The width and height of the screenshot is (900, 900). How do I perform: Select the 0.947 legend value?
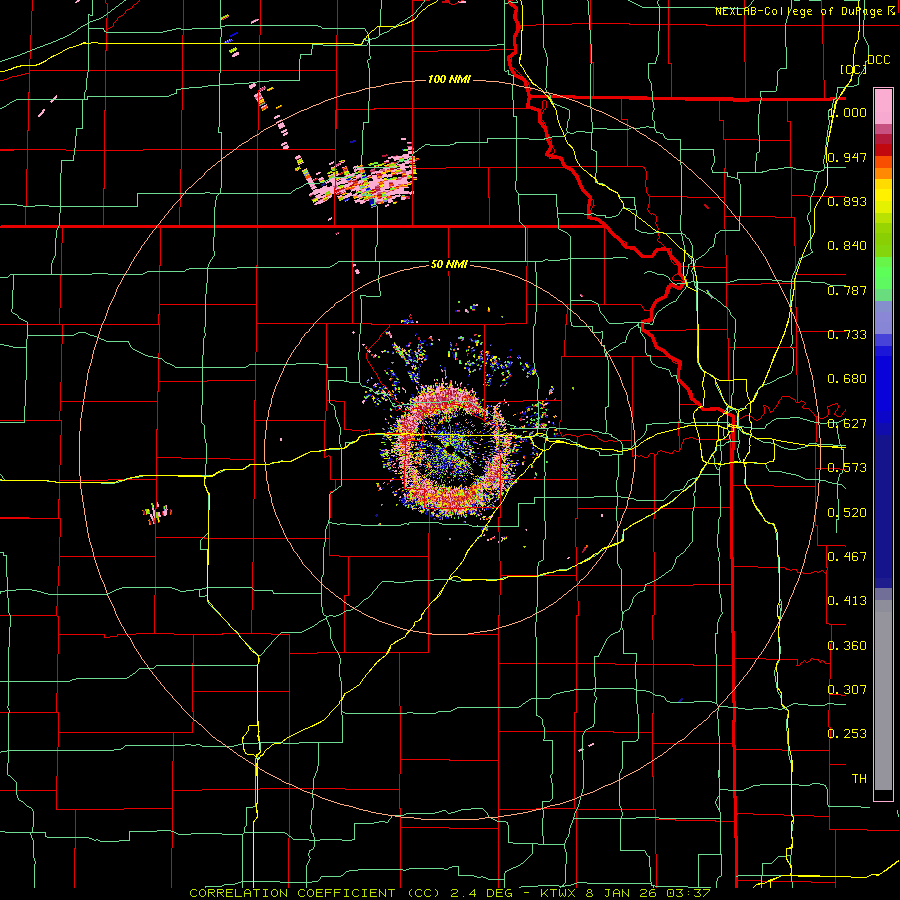coord(847,157)
